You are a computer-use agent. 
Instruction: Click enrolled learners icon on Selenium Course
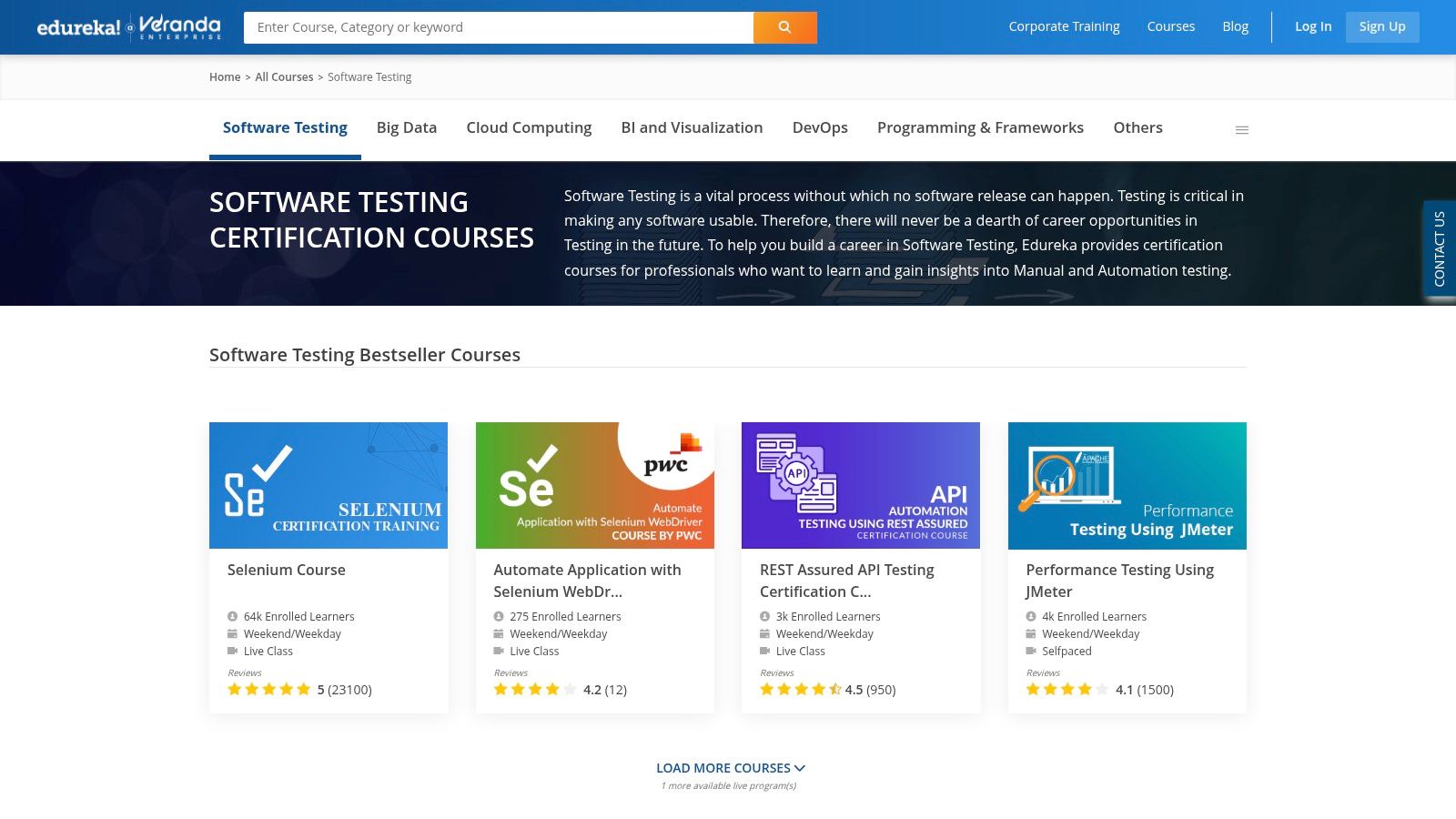click(232, 616)
